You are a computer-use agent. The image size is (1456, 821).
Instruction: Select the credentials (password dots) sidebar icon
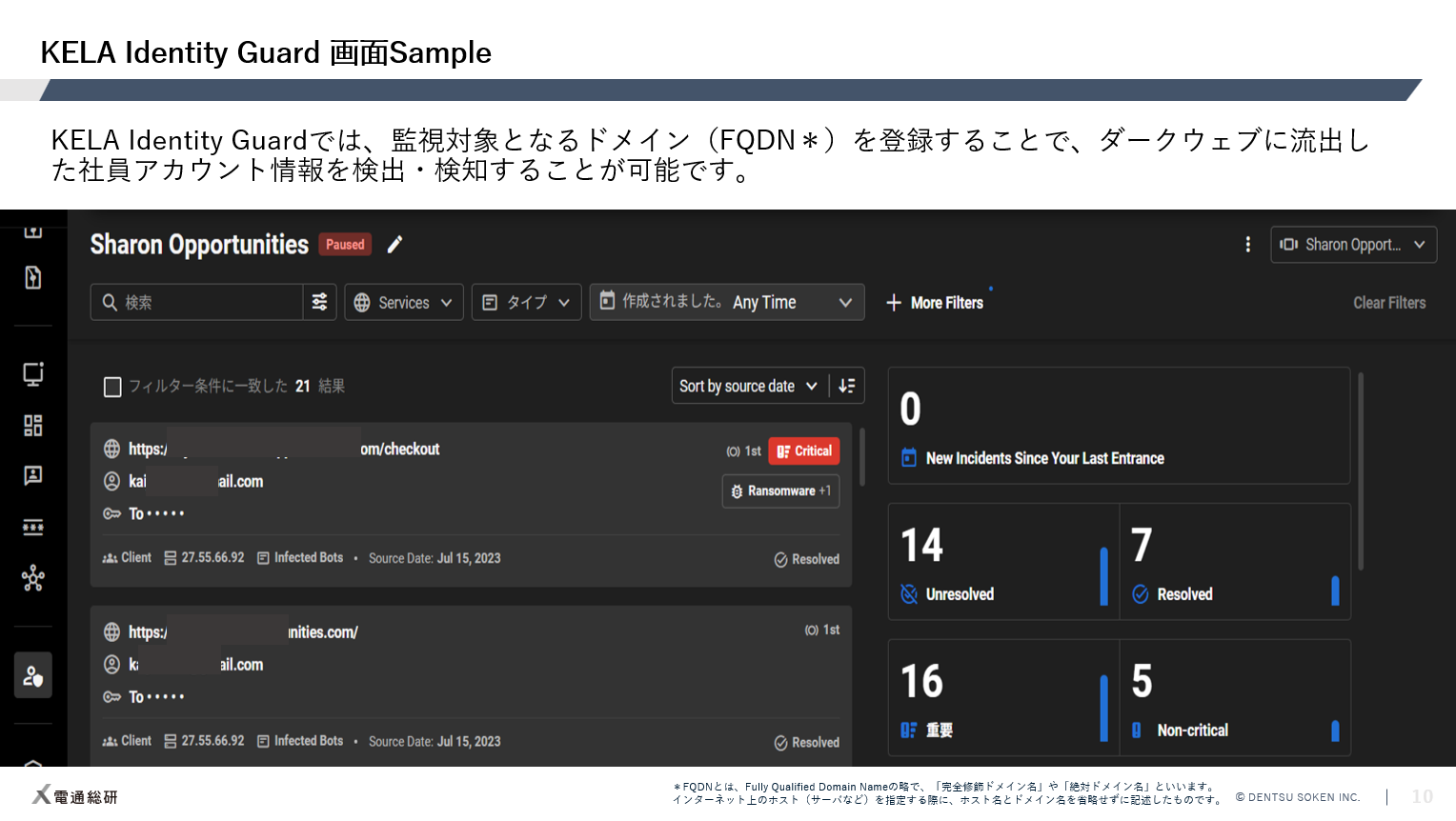[32, 527]
